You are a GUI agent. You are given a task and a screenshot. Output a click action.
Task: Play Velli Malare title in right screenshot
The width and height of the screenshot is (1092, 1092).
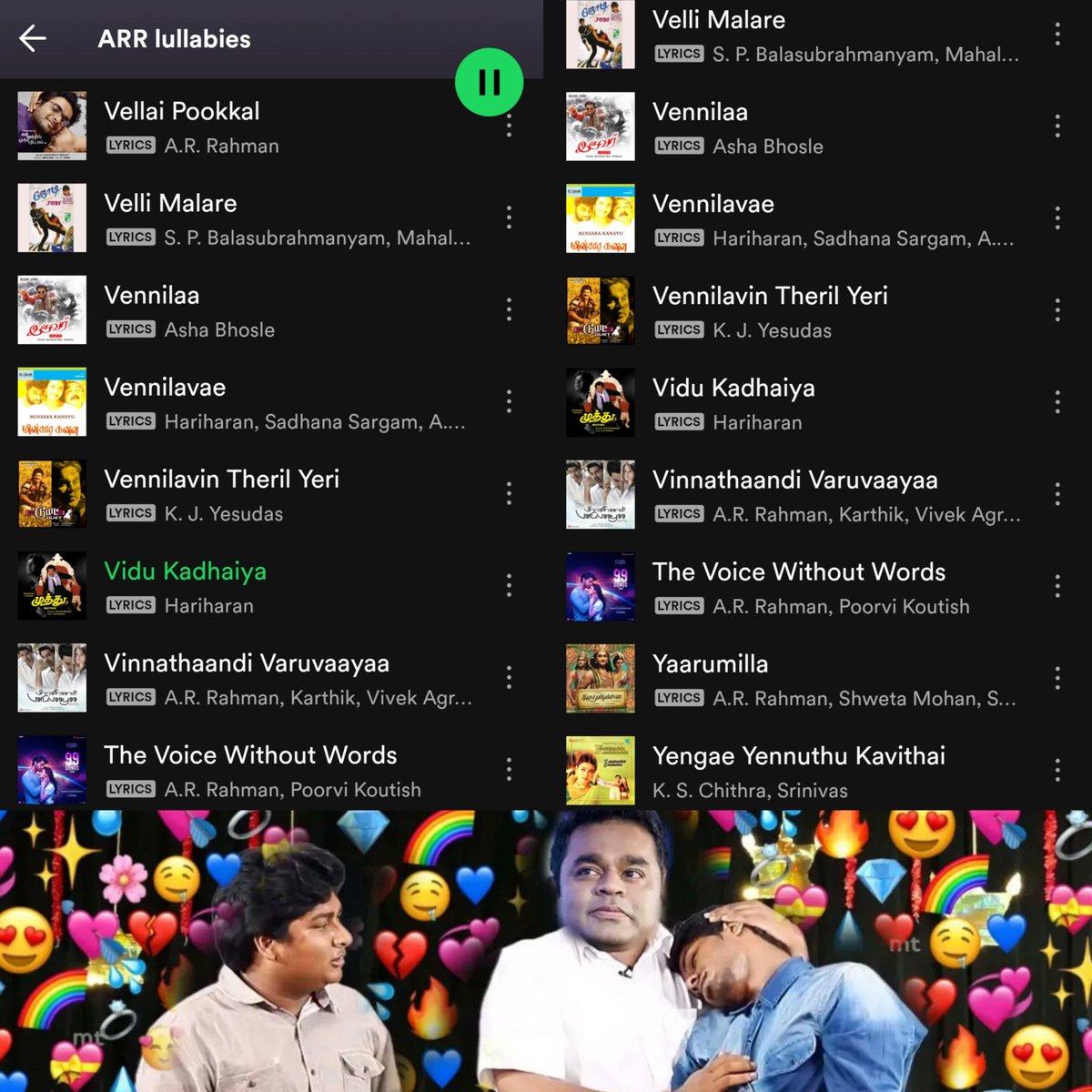point(719,20)
